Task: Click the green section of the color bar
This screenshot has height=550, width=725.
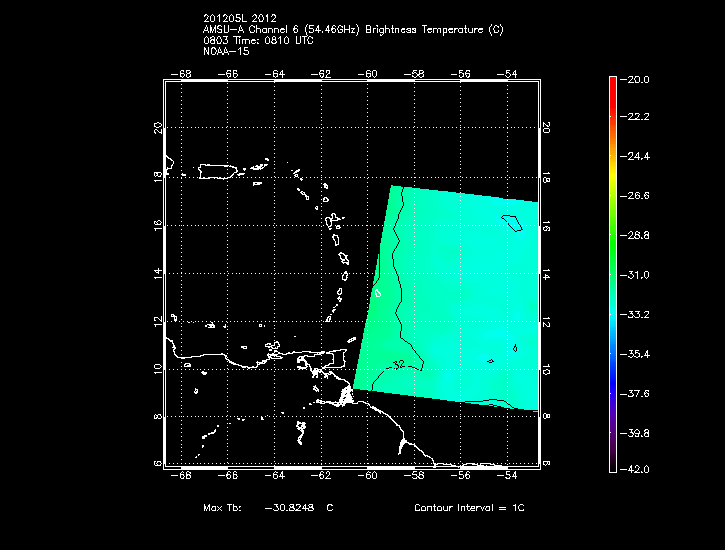Action: point(613,245)
